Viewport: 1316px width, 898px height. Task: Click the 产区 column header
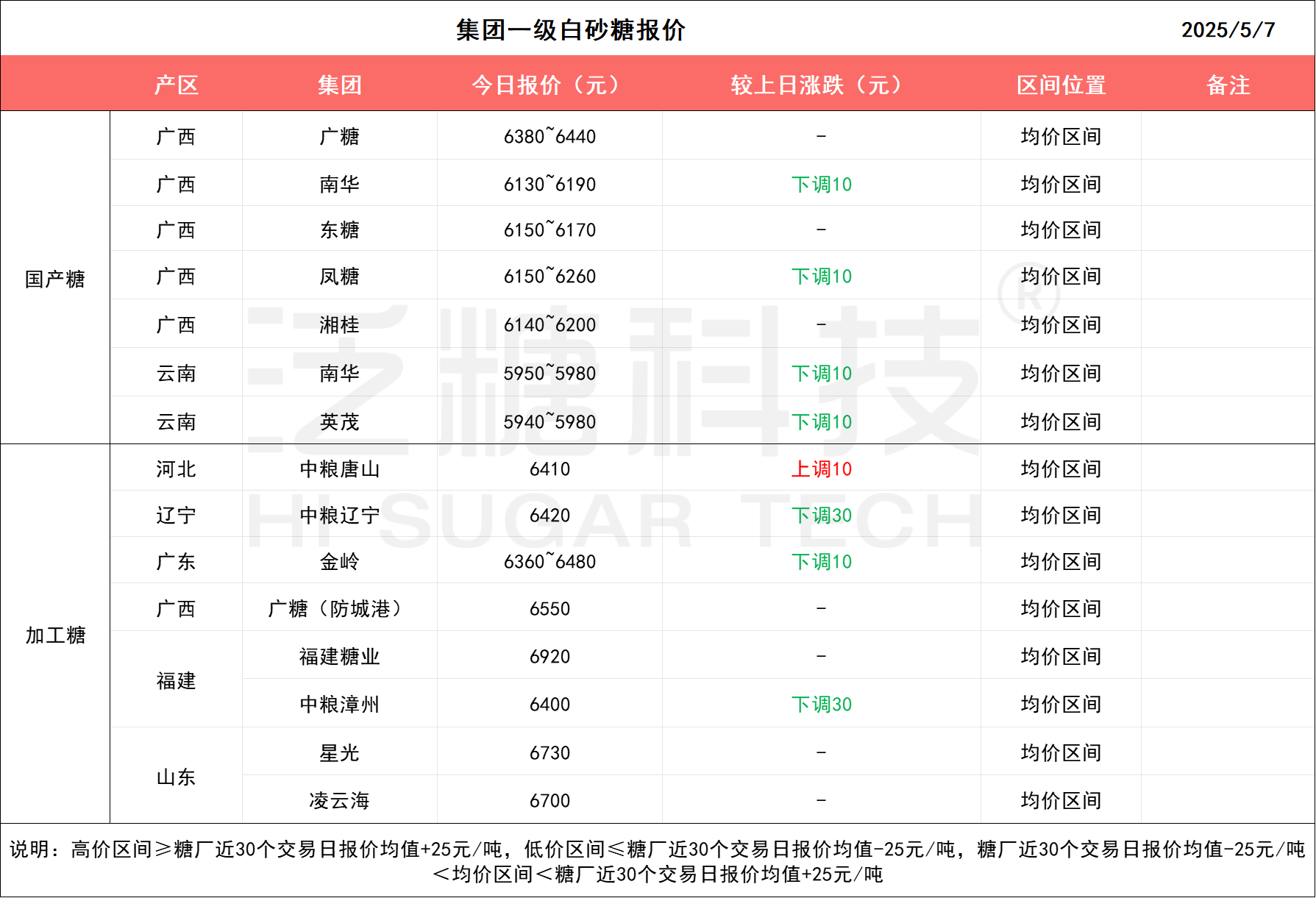coord(176,85)
